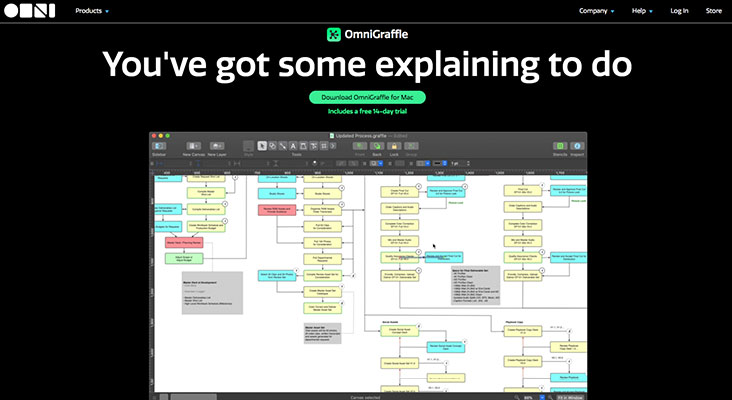Click the free 14-day trial text
Image resolution: width=732 pixels, height=400 pixels.
pyautogui.click(x=367, y=112)
